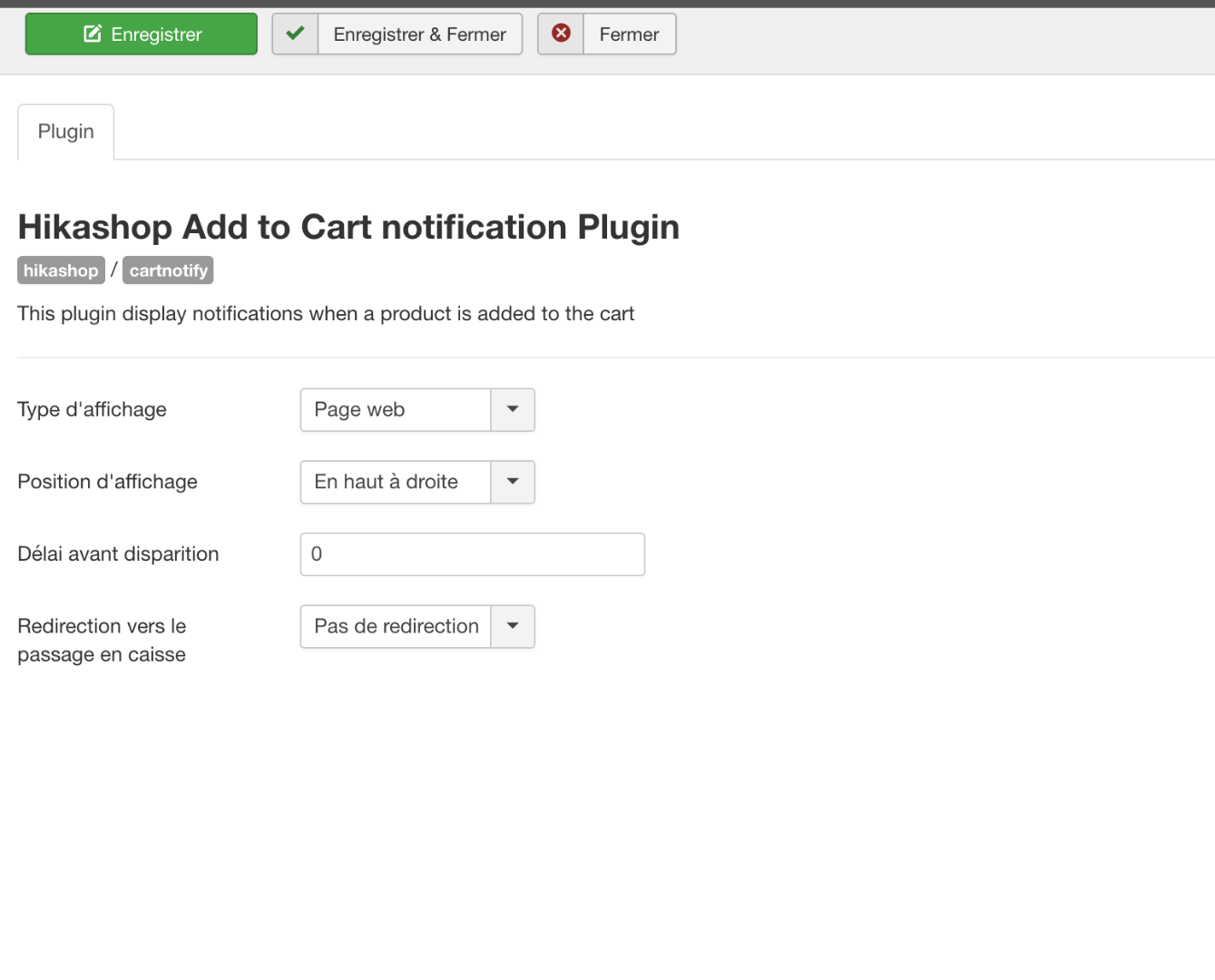1215x980 pixels.
Task: Focus the Délai avant disparition input field
Action: click(x=472, y=554)
